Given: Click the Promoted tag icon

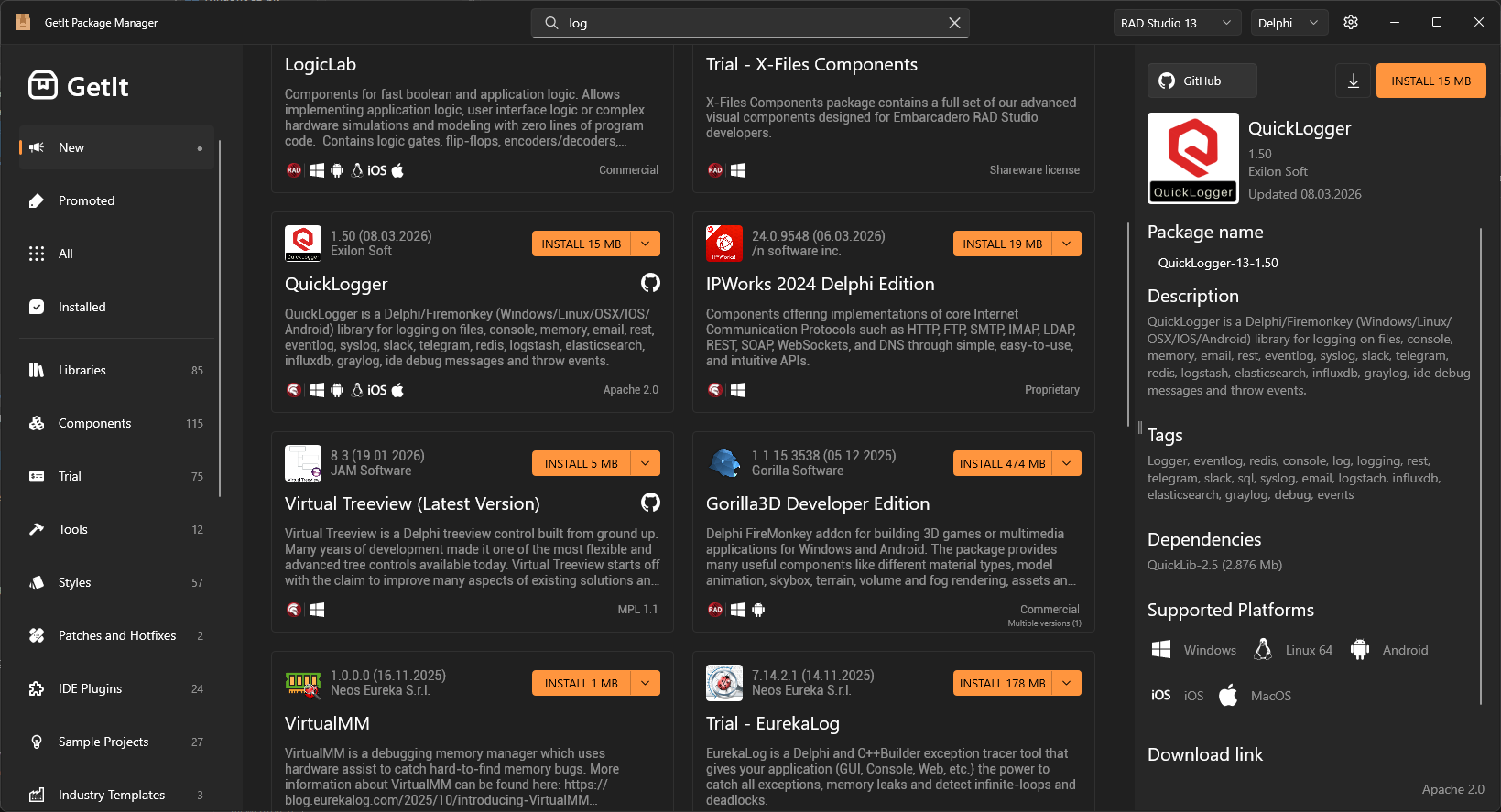Looking at the screenshot, I should click(x=37, y=200).
